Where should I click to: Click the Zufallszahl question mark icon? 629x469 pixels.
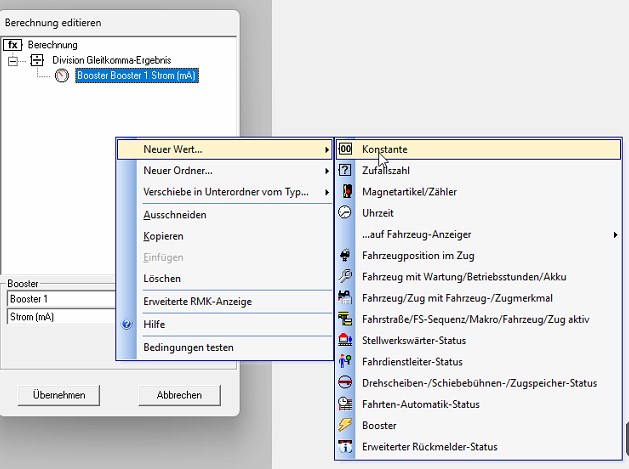[345, 171]
